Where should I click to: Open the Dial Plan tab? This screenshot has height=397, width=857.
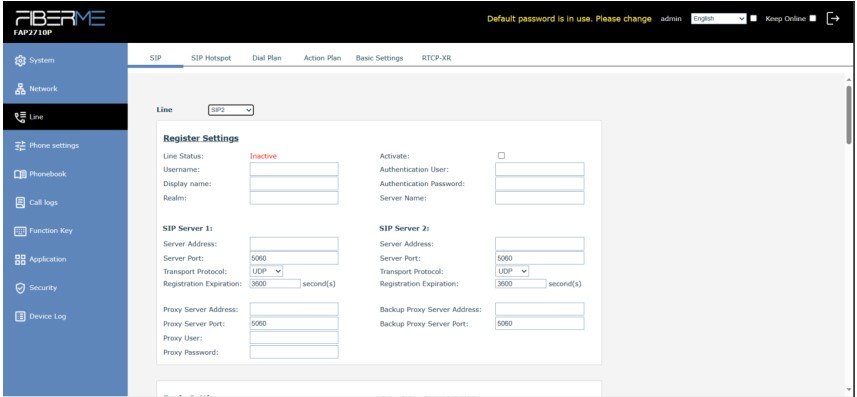pos(267,58)
